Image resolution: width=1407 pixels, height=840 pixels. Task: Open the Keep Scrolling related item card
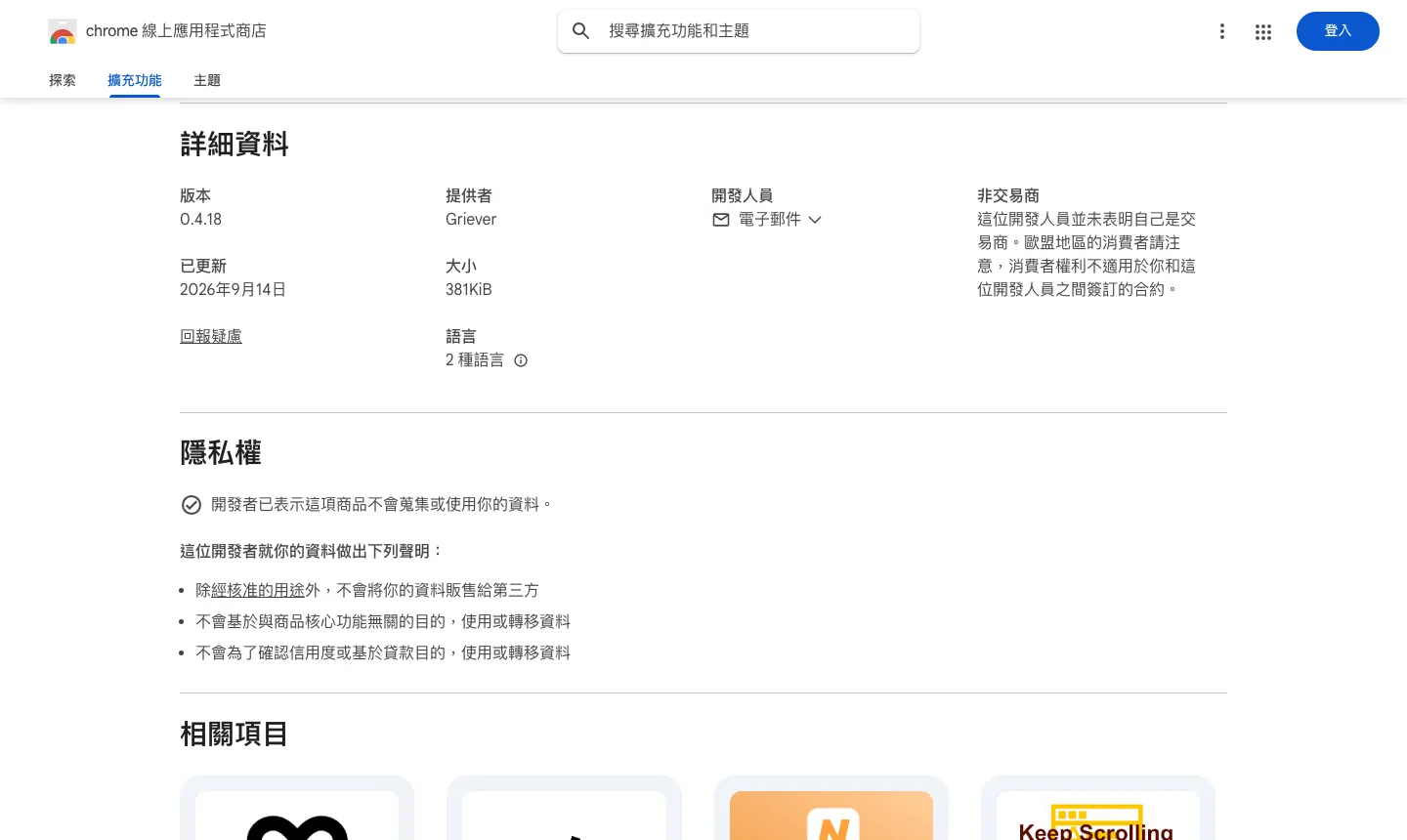[x=1098, y=808]
